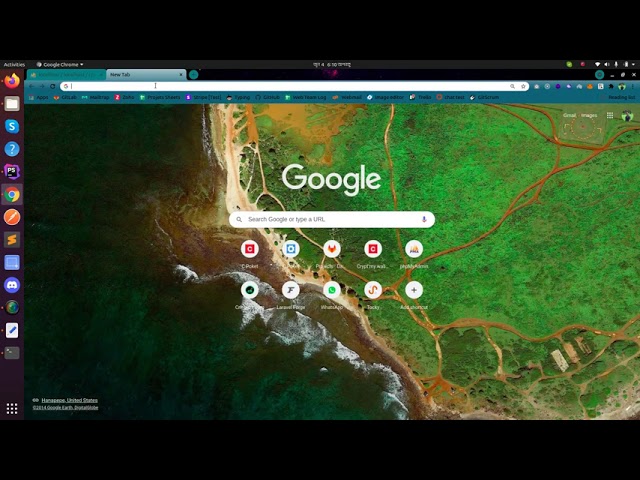Launch Sublime Text from the dock
The image size is (640, 480).
12,240
